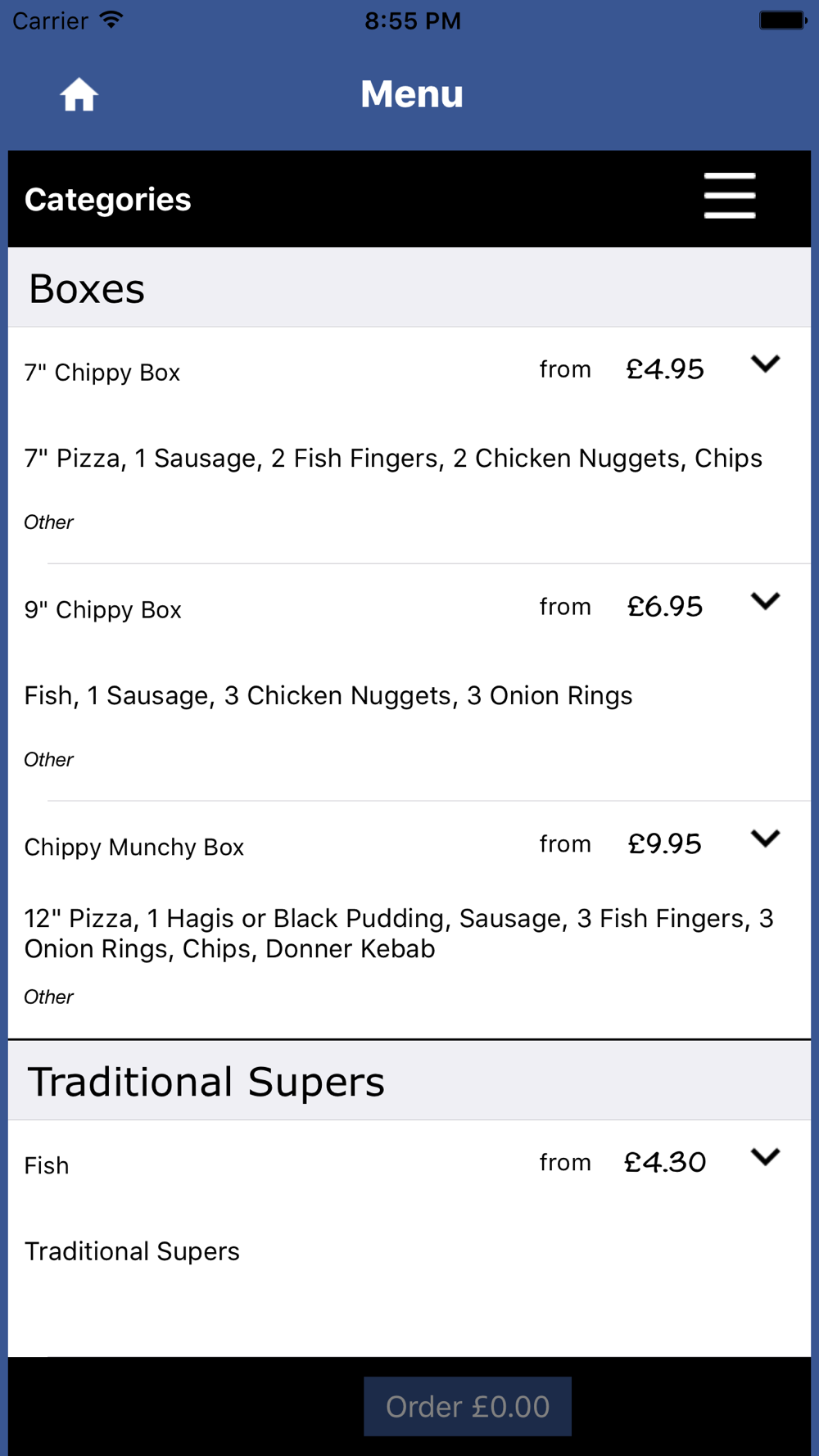The height and width of the screenshot is (1456, 819).
Task: Open the Categories hamburger menu icon
Action: tap(730, 196)
